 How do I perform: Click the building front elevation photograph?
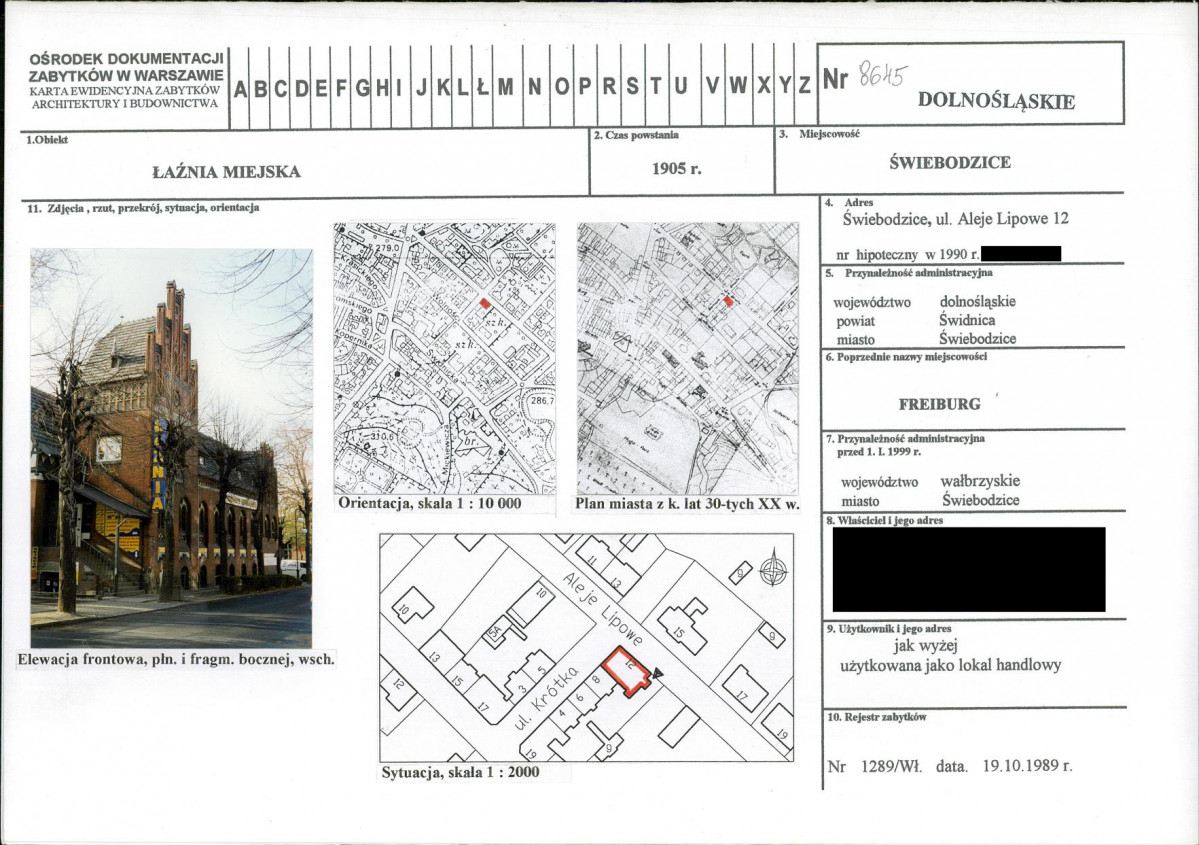coord(171,448)
